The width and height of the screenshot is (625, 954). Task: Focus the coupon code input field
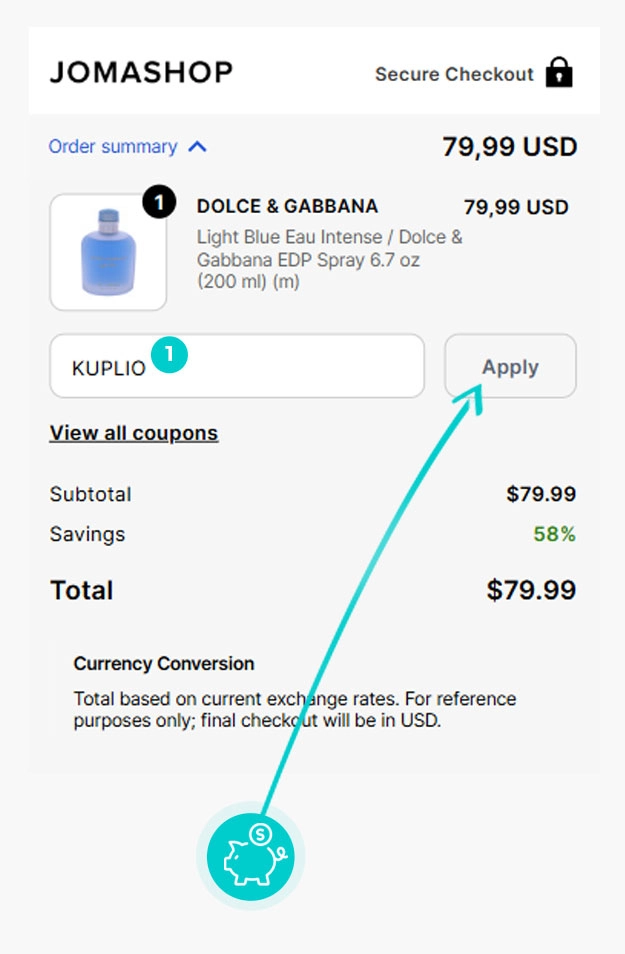click(x=237, y=366)
